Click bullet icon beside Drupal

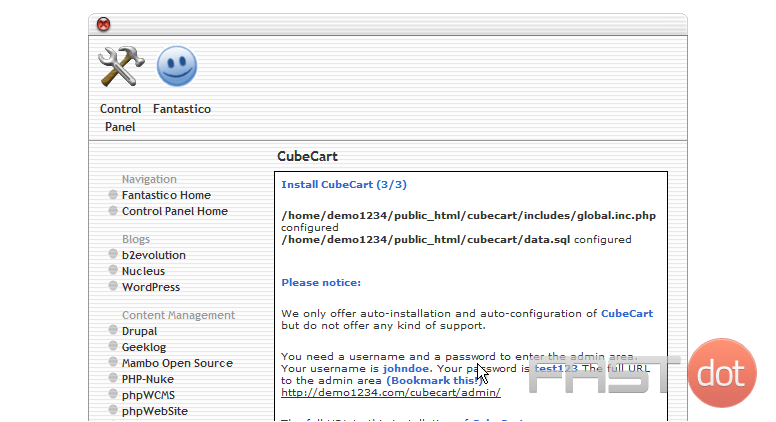pos(113,330)
